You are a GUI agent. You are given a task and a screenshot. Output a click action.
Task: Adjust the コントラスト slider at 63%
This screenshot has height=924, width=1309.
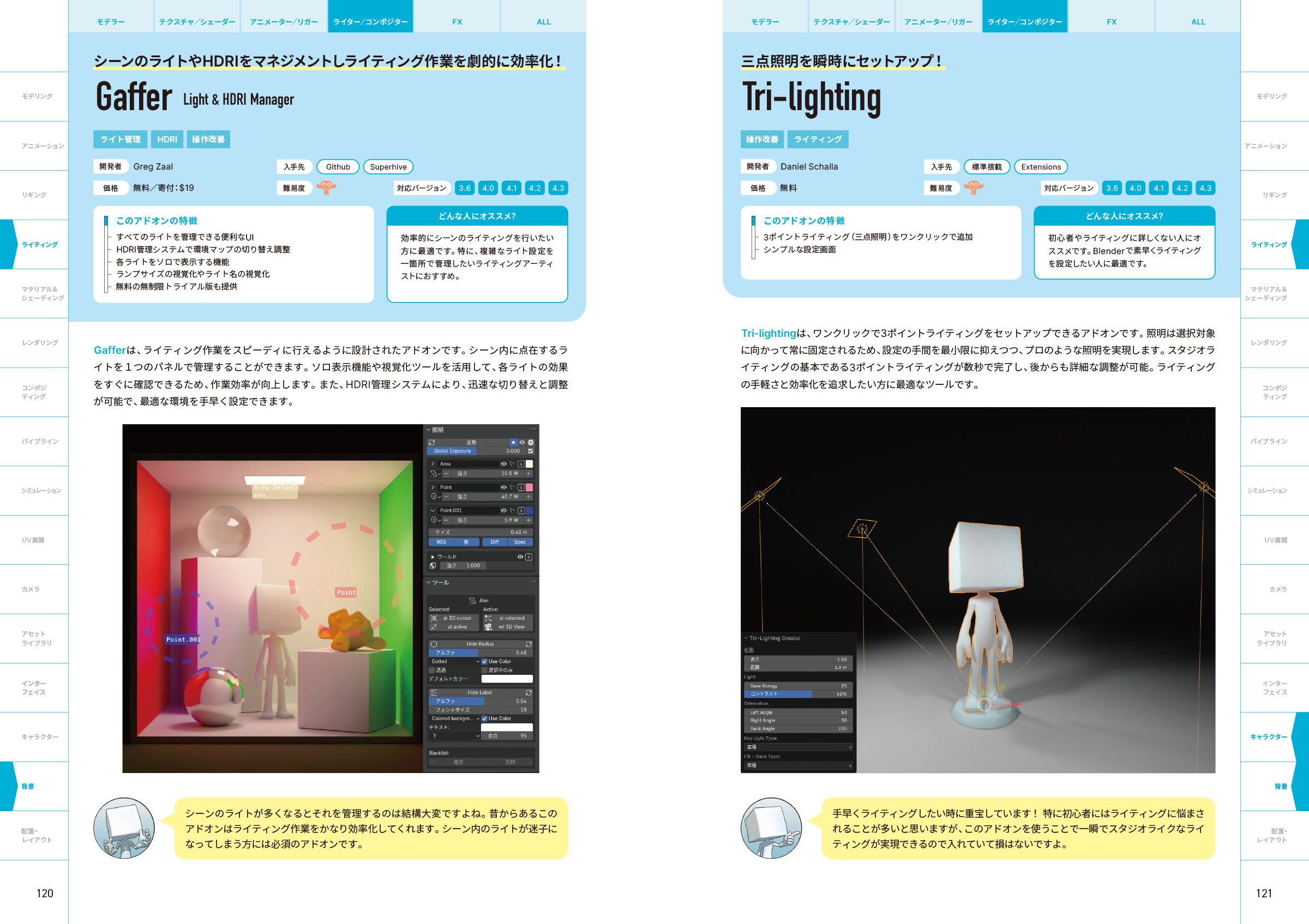797,694
